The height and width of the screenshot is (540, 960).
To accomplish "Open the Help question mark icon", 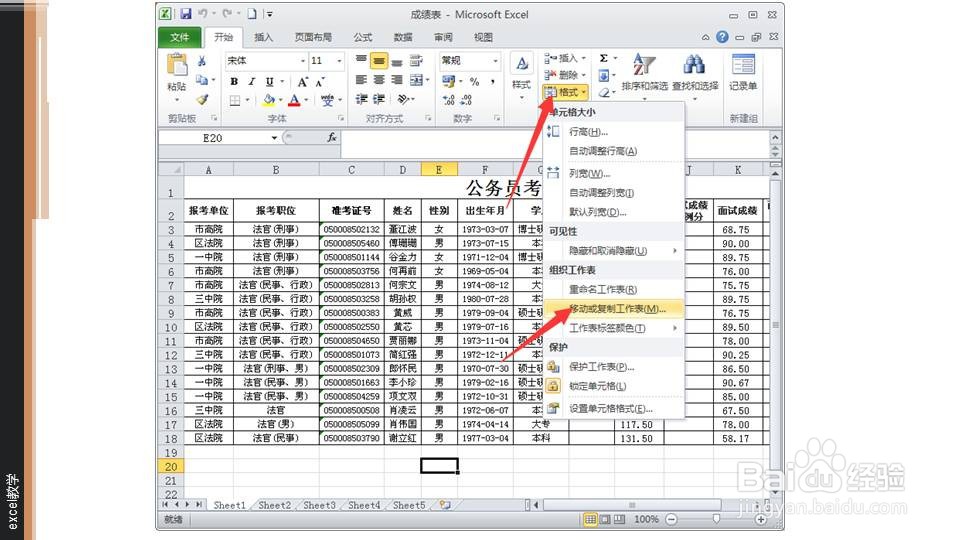I will [x=722, y=37].
